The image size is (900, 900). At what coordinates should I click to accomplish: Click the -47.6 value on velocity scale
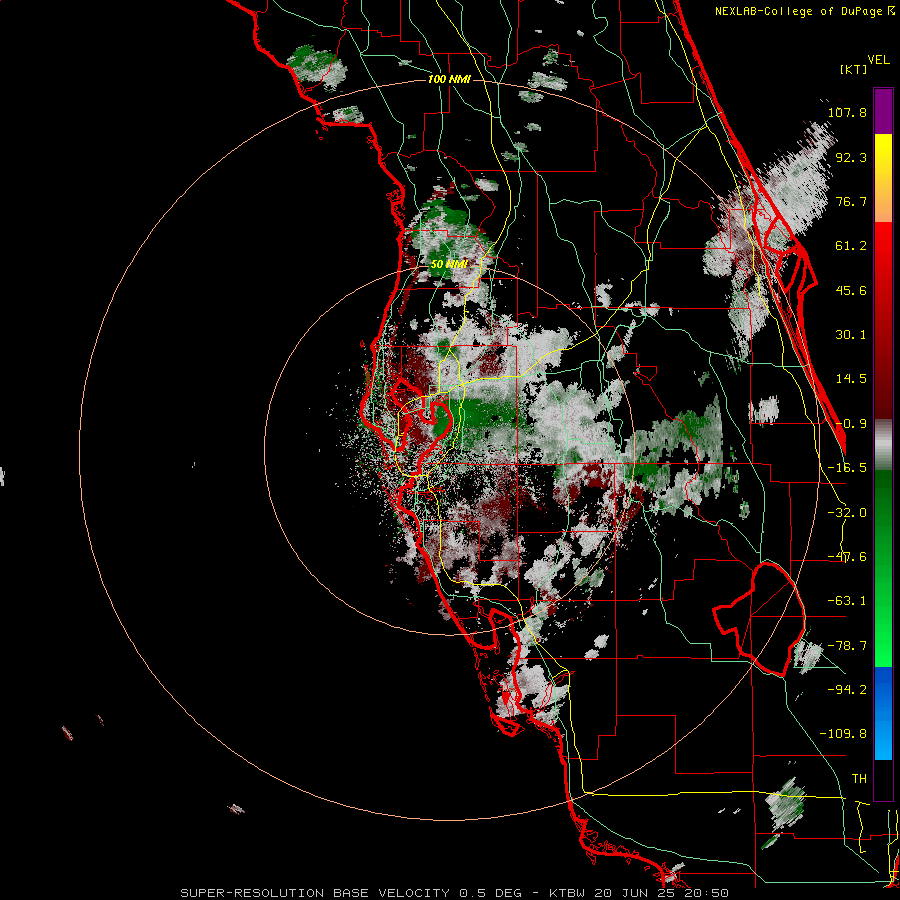pos(847,557)
